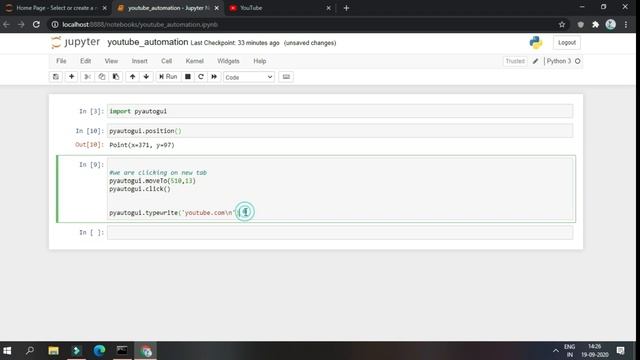Open Microsoft Edge from the taskbar
Screen dimensions: 640x360
[x=99, y=351]
